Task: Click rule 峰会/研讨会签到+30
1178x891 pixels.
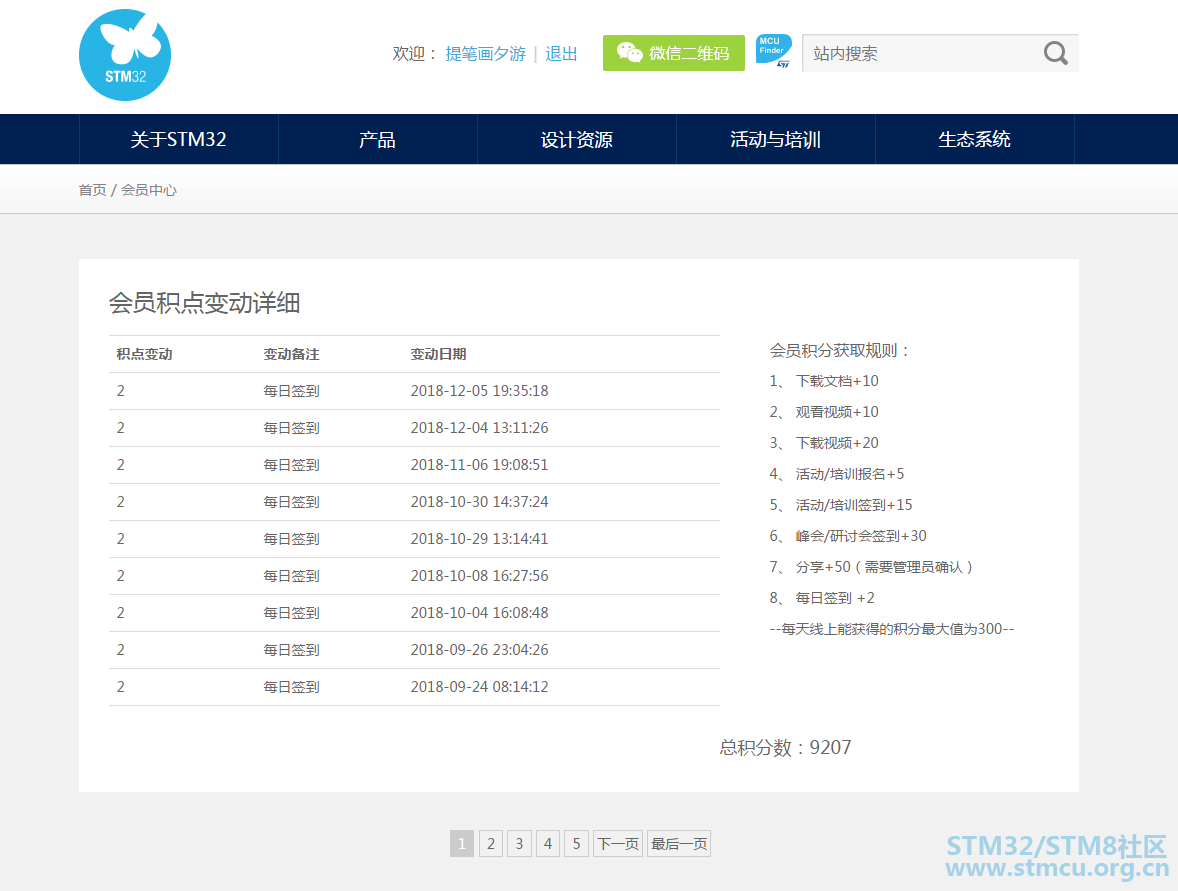Action: 861,536
